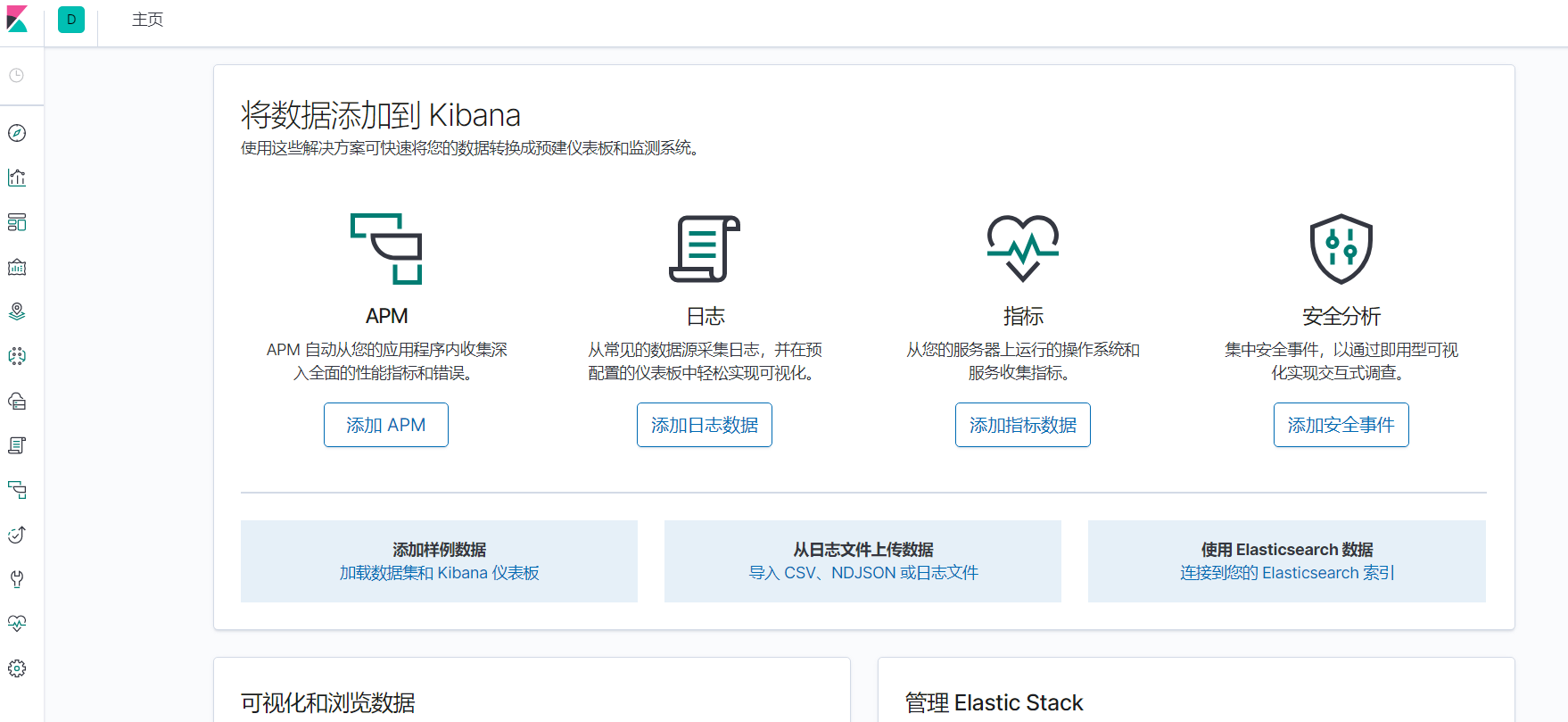Screen dimensions: 1568x722
Task: Click the APM title under icon
Action: (386, 316)
